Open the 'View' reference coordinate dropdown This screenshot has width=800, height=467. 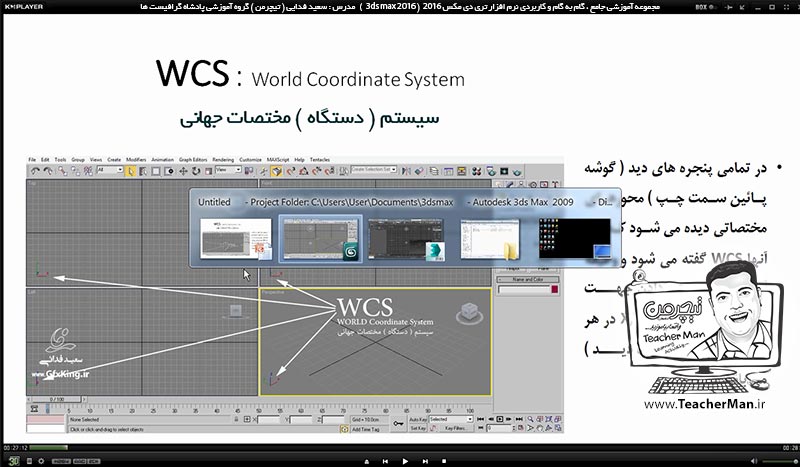pos(228,169)
